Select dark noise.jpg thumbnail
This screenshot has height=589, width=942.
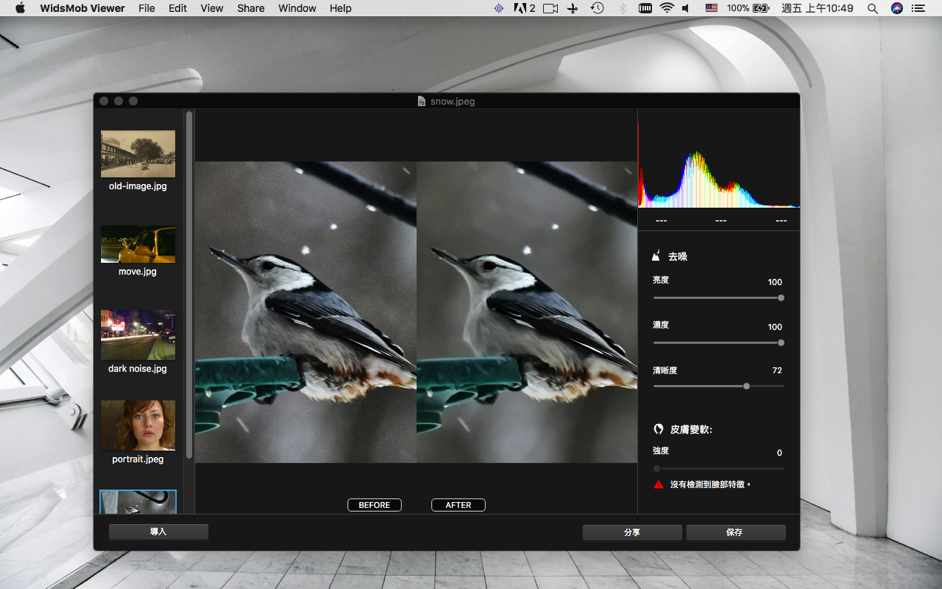tap(138, 335)
